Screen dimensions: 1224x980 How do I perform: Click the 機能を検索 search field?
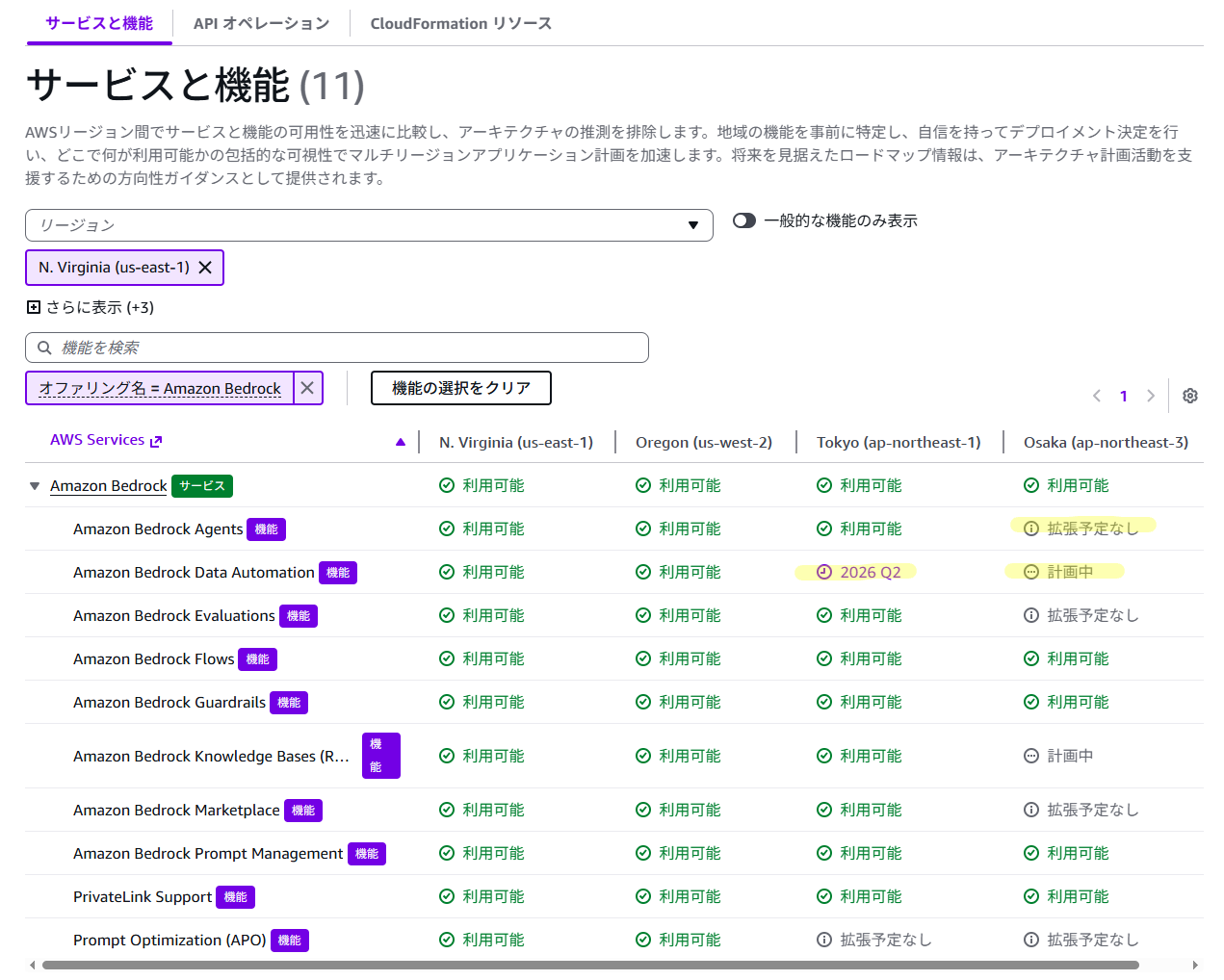337,348
